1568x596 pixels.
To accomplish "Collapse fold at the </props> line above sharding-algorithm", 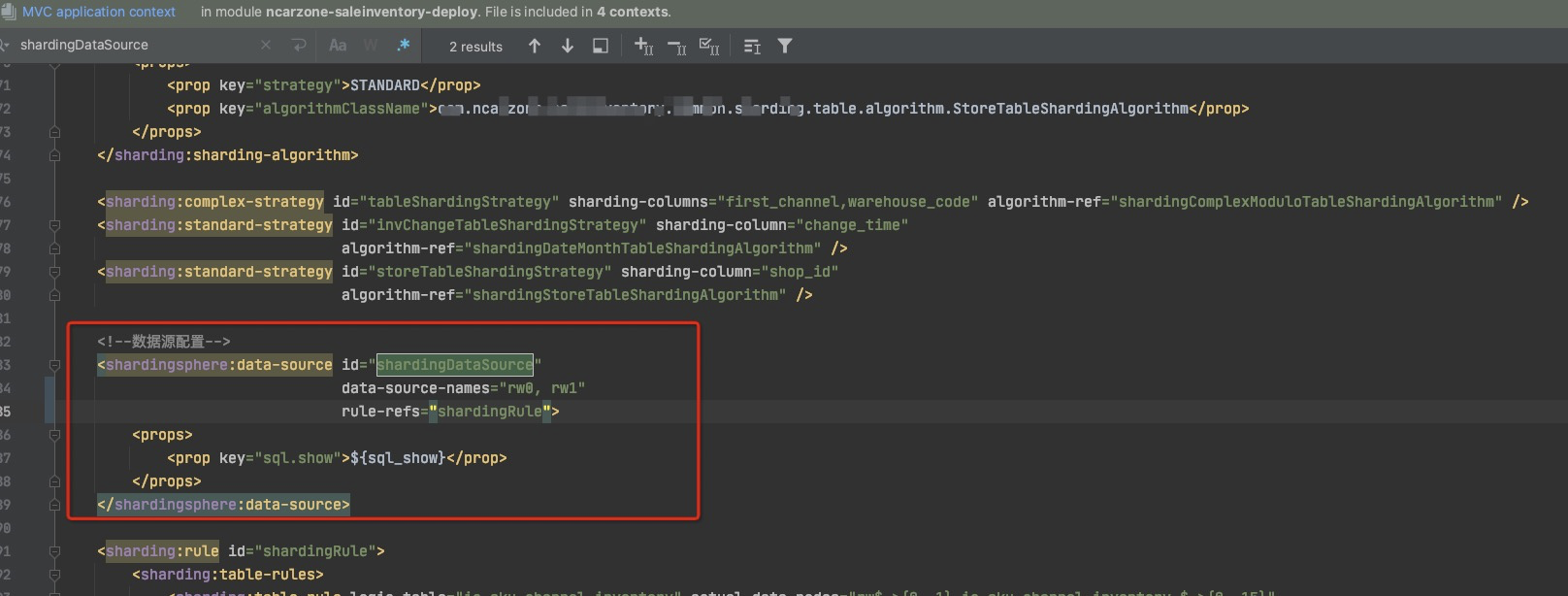I will pyautogui.click(x=54, y=132).
